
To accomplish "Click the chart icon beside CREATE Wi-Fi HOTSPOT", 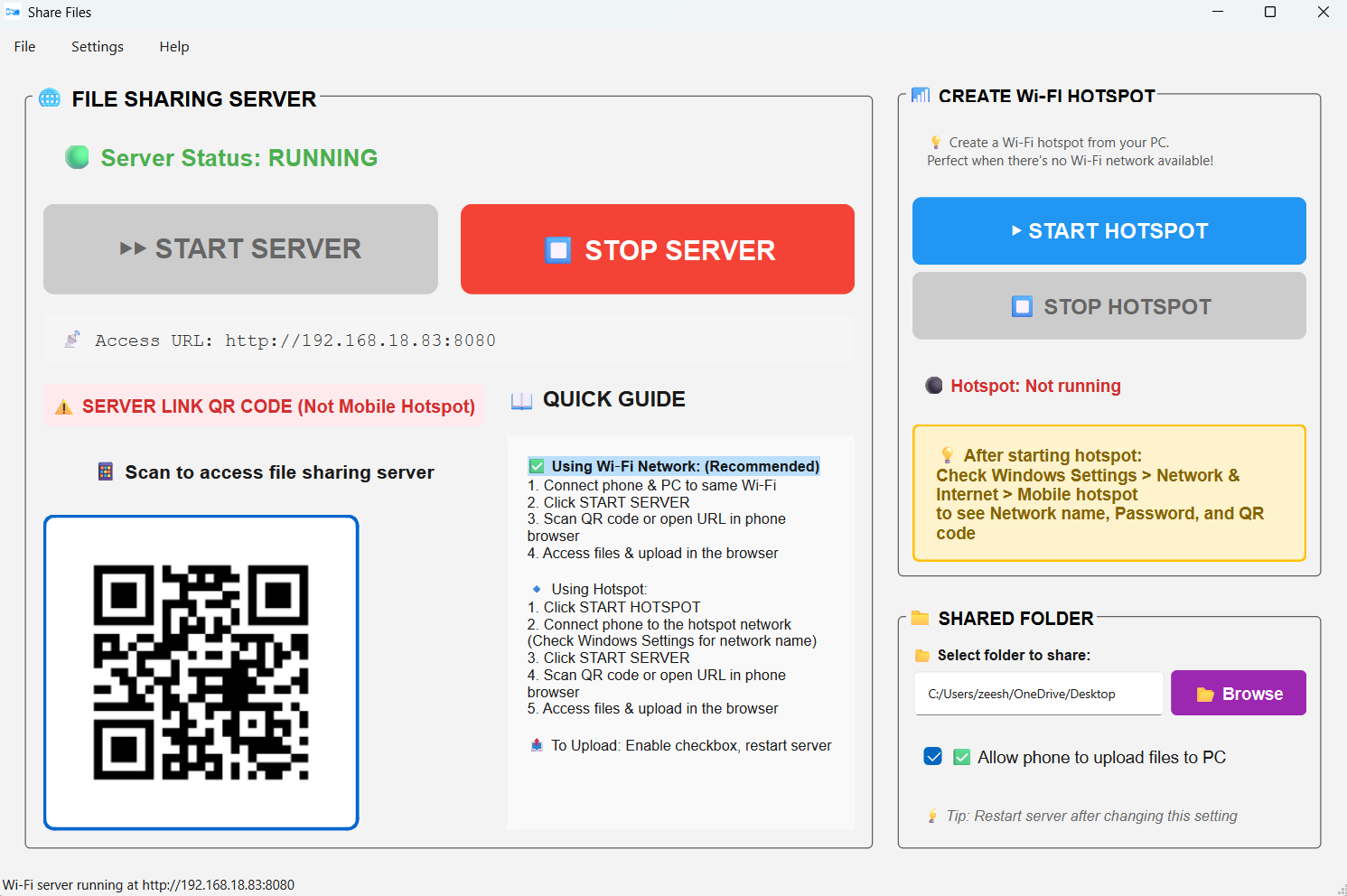I will pyautogui.click(x=920, y=94).
